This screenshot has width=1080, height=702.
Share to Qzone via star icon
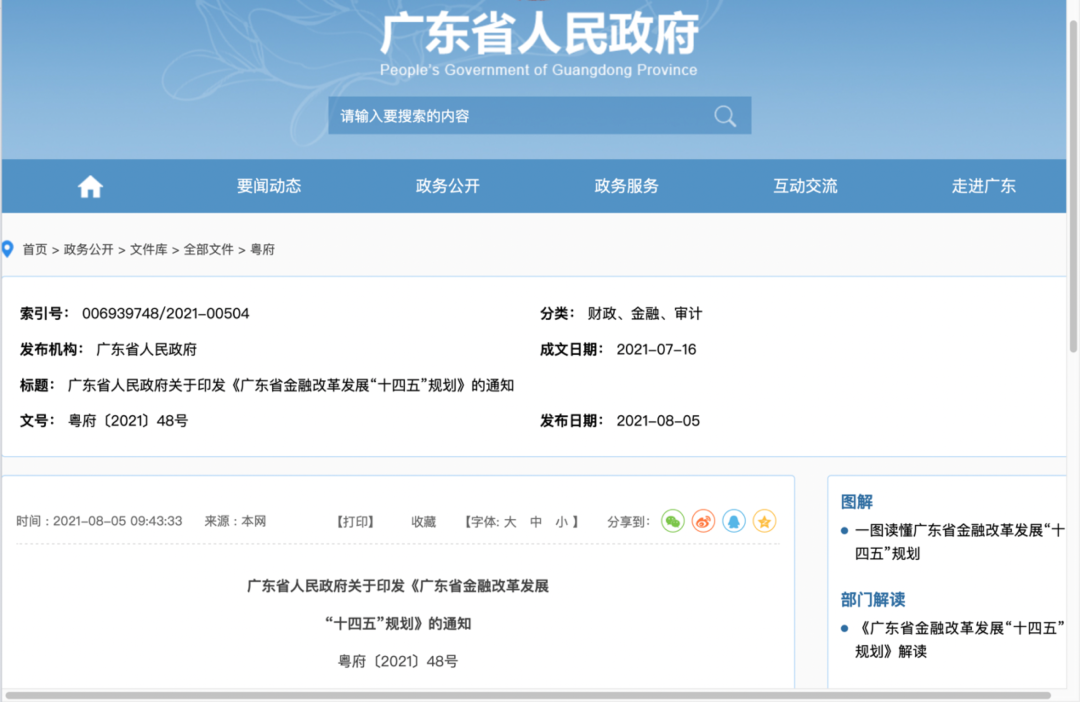tap(764, 521)
